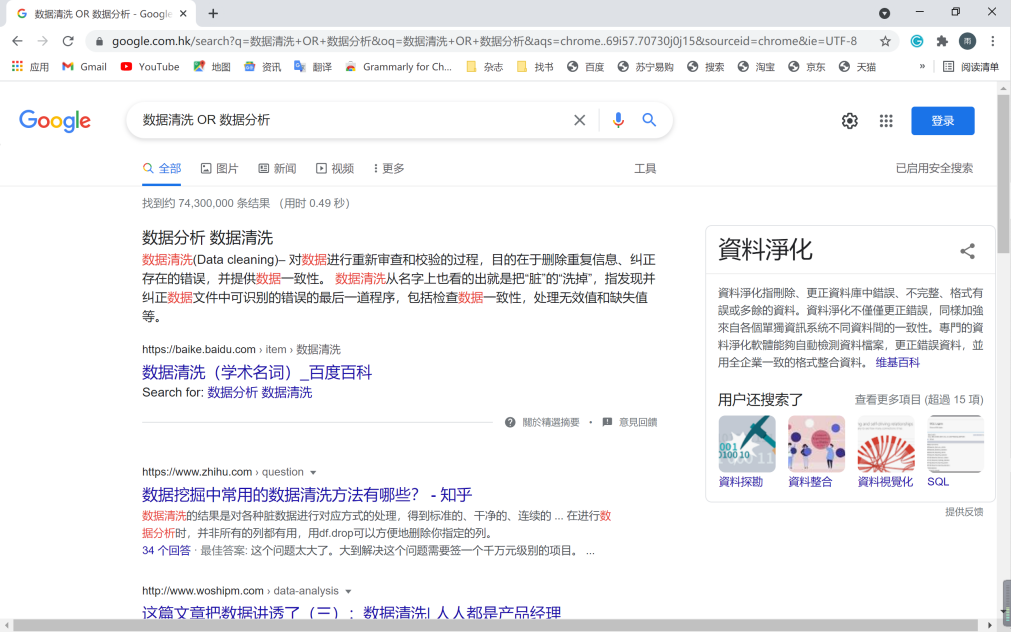
Task: Open Chrome three-dot menu
Action: tap(993, 41)
